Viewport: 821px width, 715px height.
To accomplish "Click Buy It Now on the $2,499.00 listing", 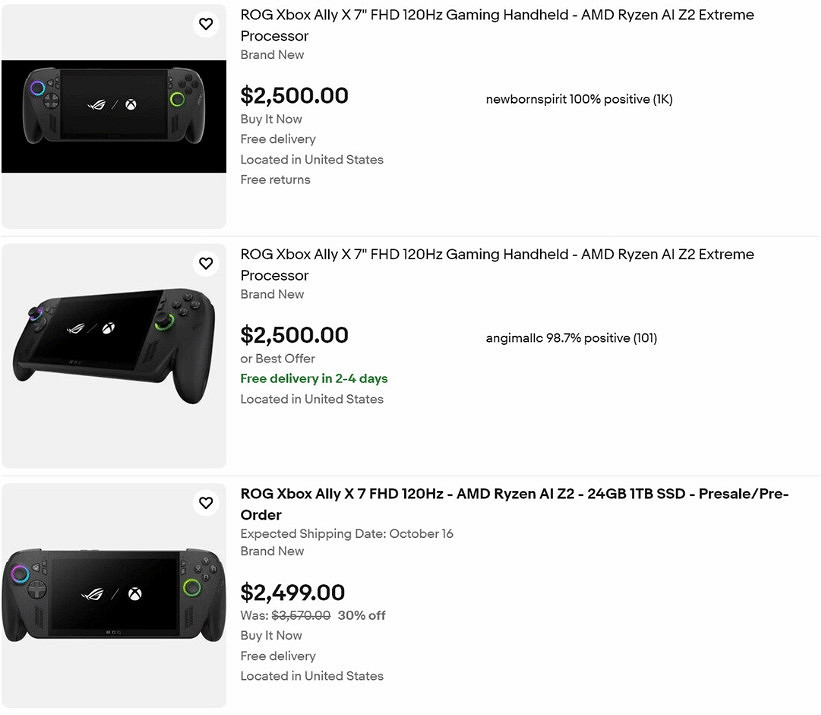I will (270, 635).
